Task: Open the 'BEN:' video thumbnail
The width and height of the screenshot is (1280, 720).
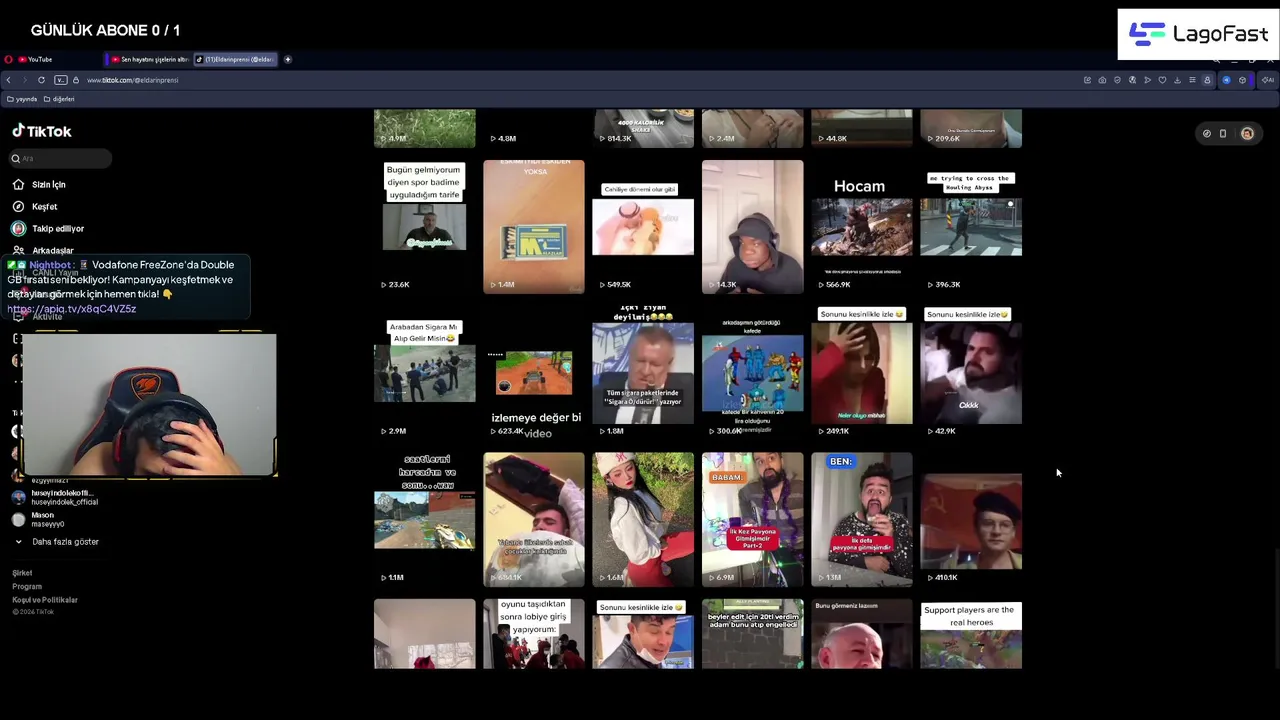Action: pos(862,519)
